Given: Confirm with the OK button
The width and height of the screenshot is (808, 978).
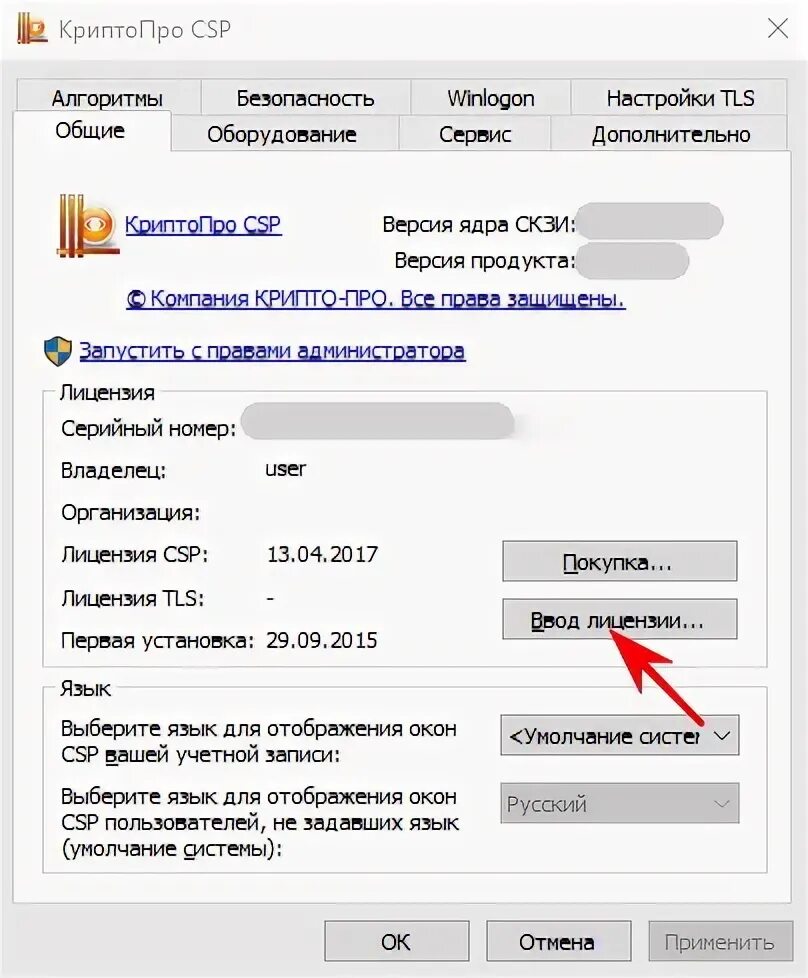Looking at the screenshot, I should 396,941.
